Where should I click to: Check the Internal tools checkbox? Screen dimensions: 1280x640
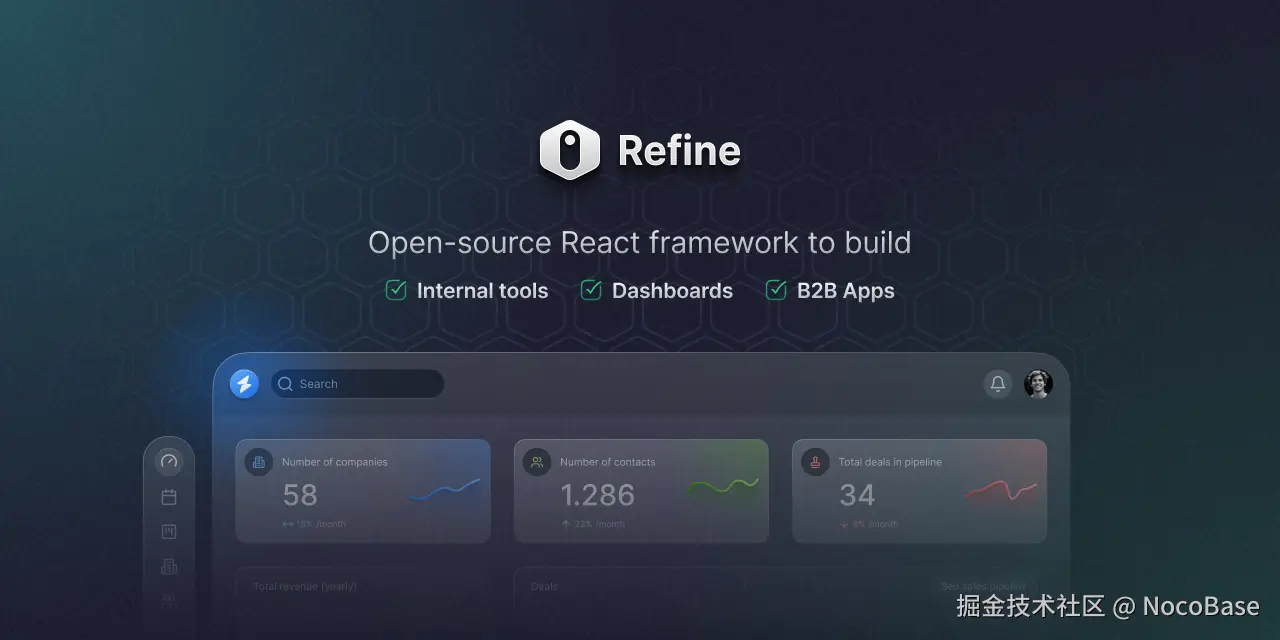[395, 290]
